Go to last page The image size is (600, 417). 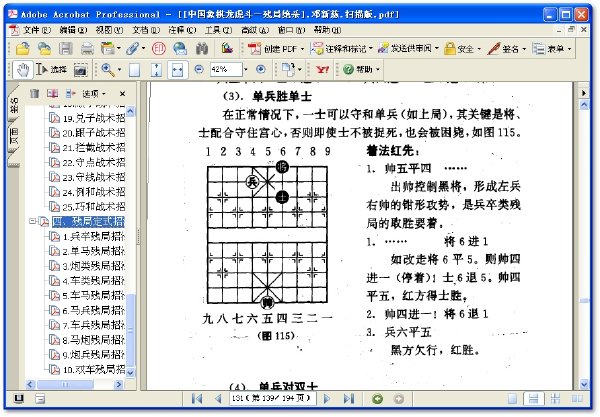click(349, 399)
